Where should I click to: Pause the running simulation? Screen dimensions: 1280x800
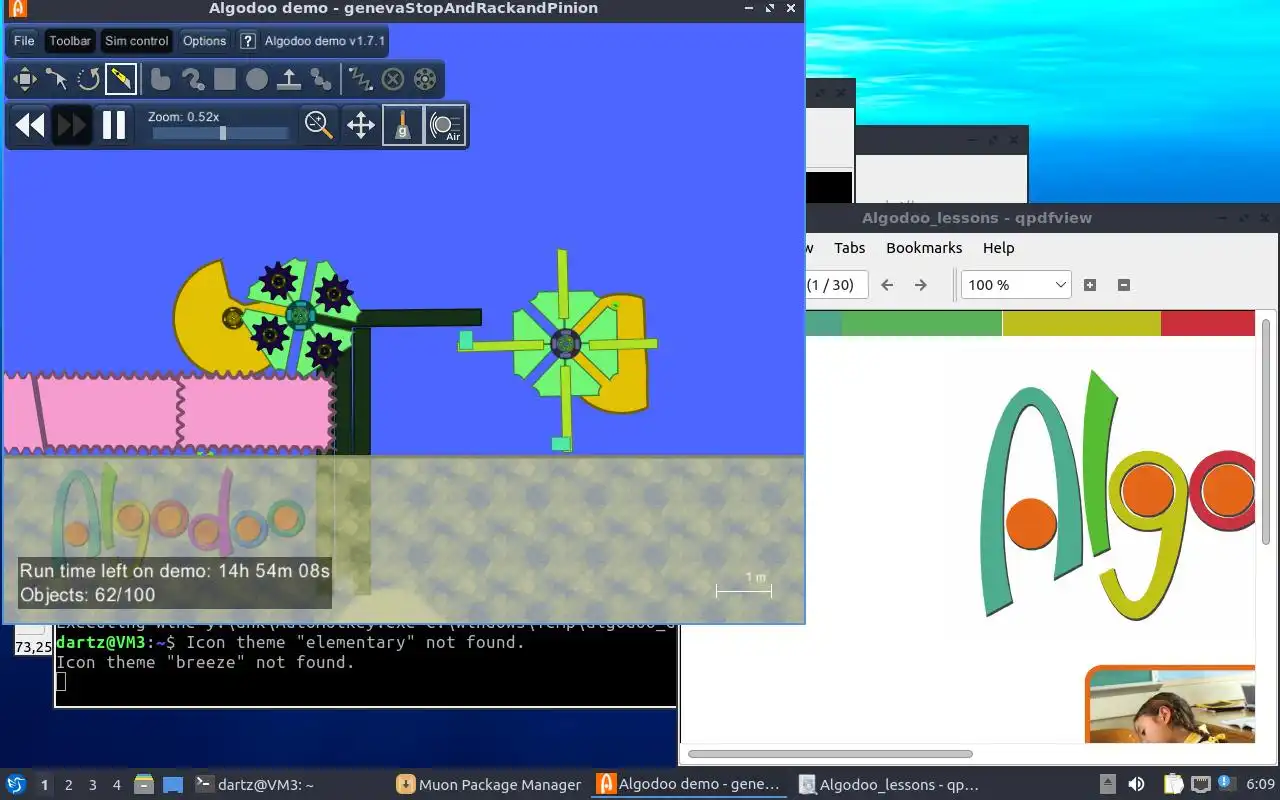click(114, 125)
